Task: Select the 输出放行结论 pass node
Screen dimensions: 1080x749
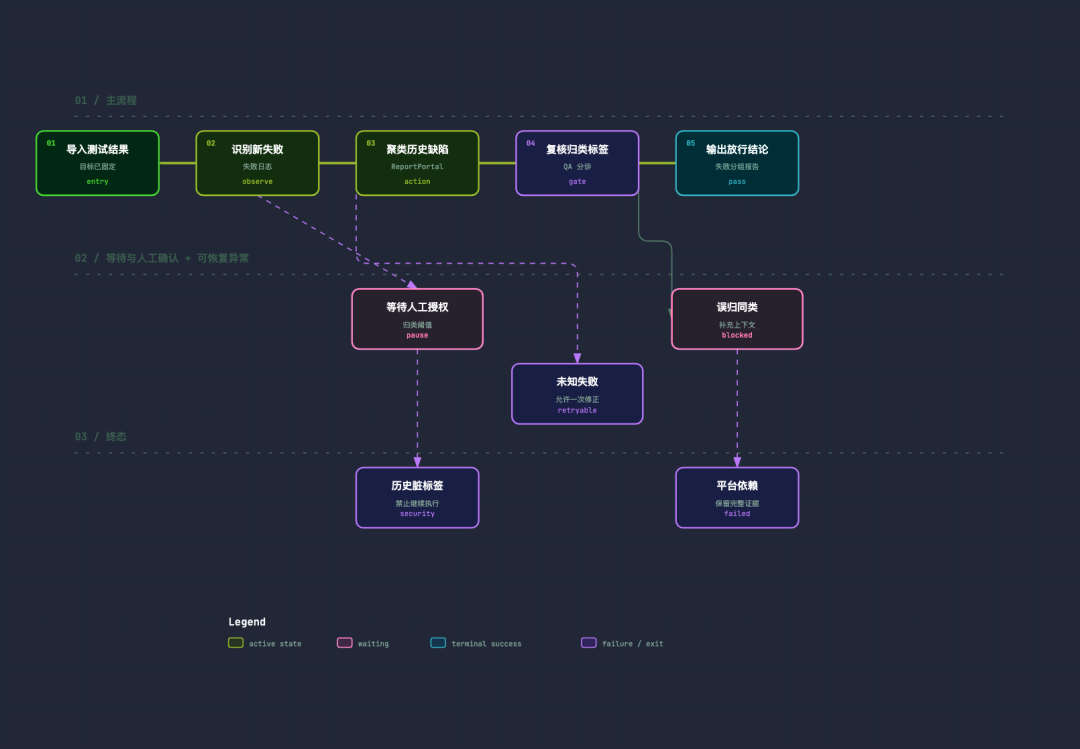Action: coord(737,163)
